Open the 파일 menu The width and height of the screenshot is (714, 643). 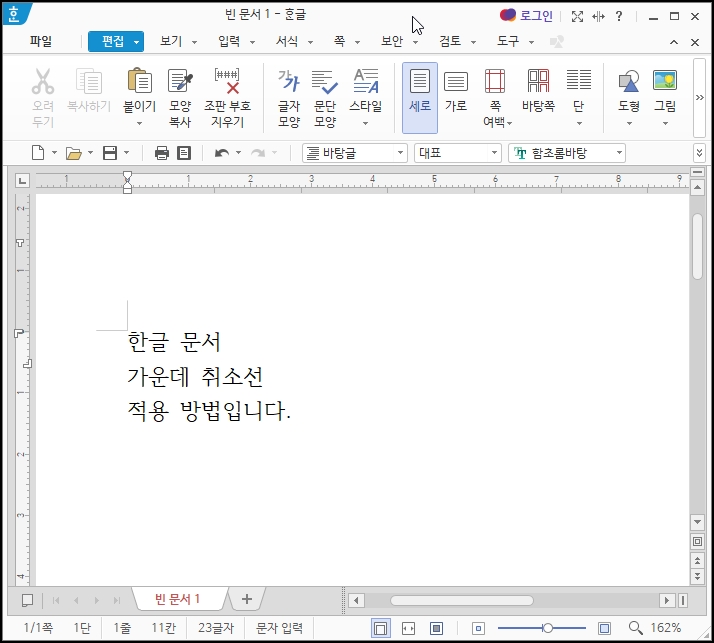tap(41, 41)
